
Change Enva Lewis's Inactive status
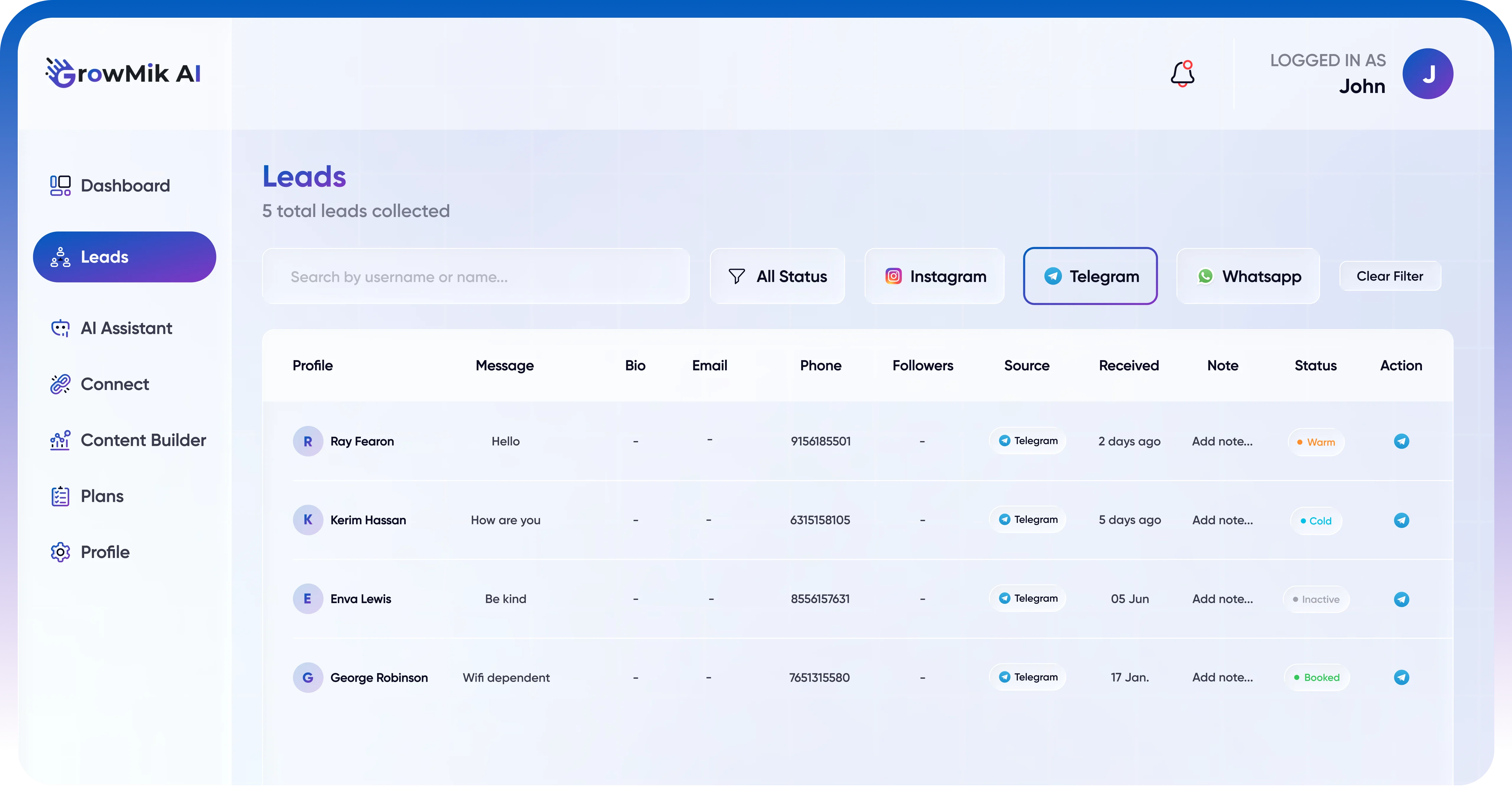tap(1316, 599)
